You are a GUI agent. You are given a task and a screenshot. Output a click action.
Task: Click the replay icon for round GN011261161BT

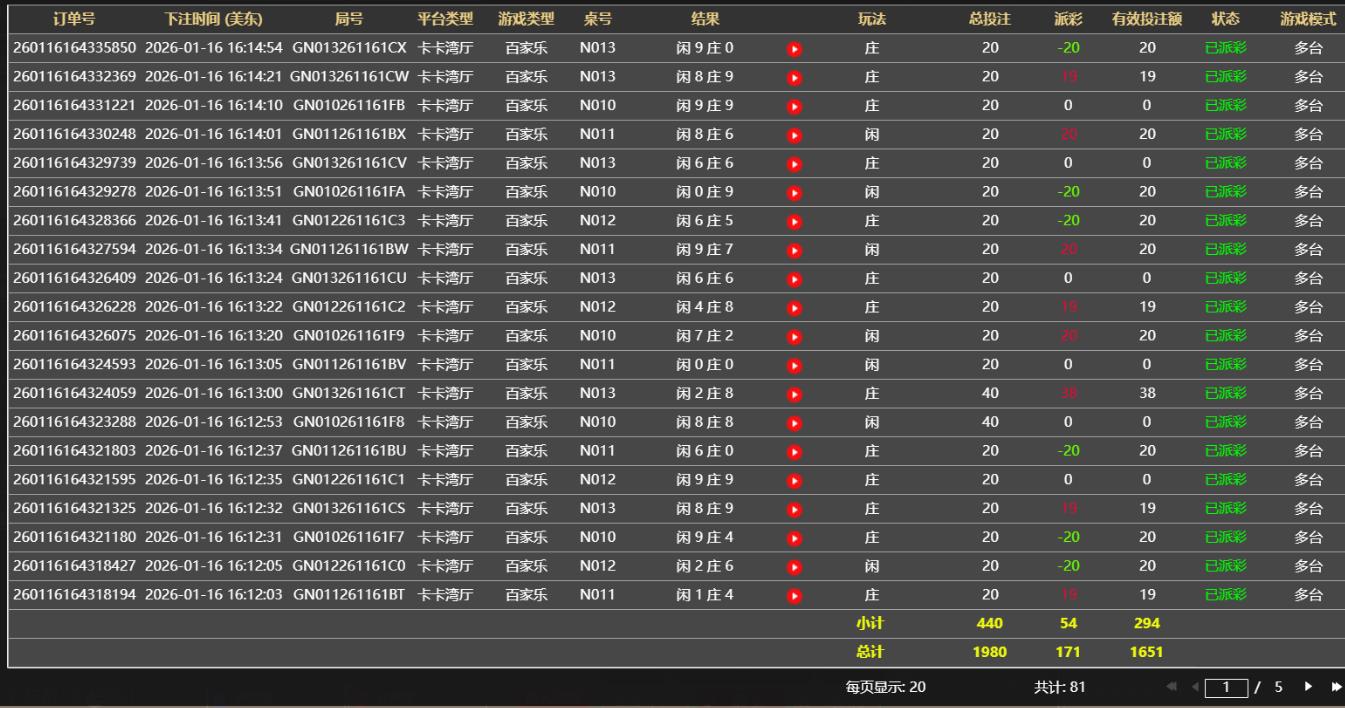pos(794,596)
